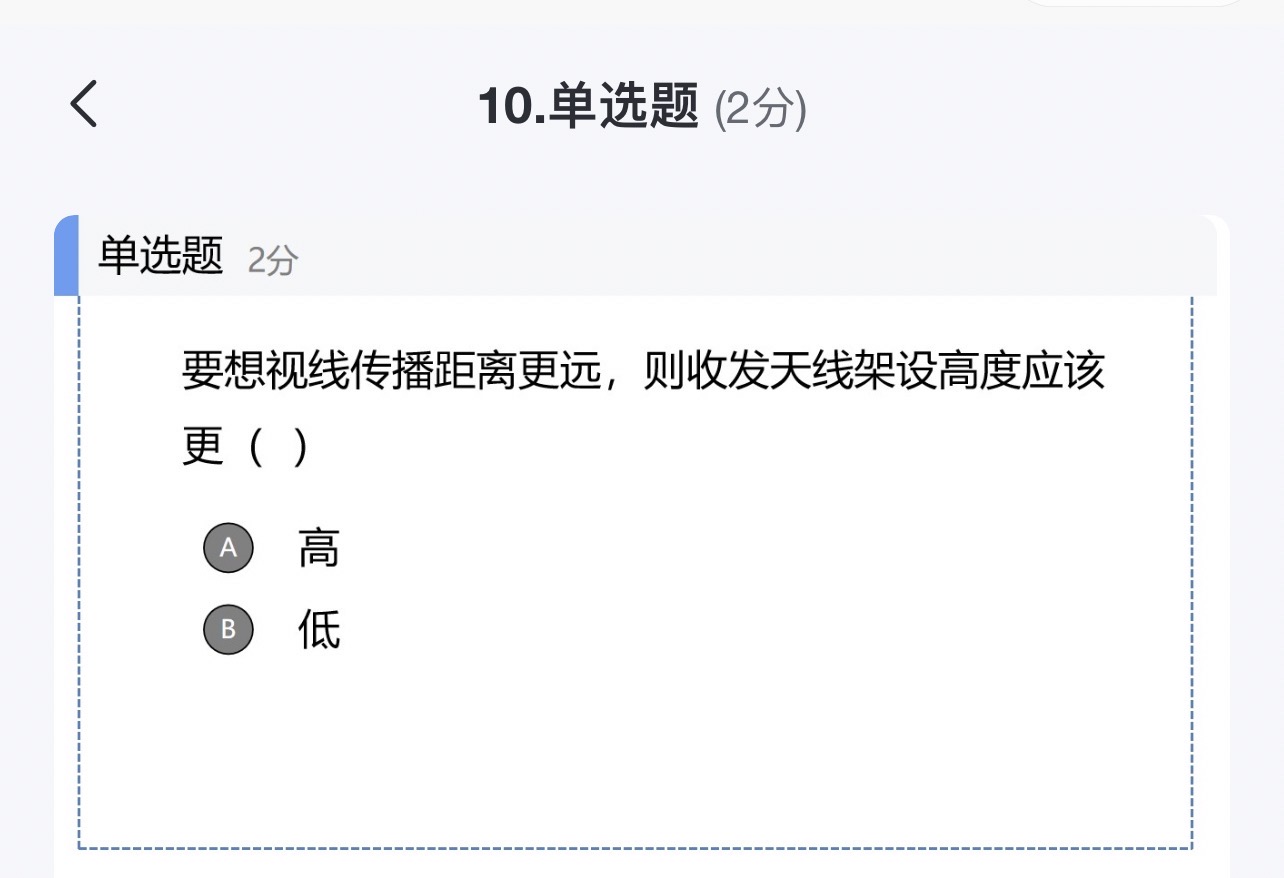Choose the answer text 高

(319, 548)
